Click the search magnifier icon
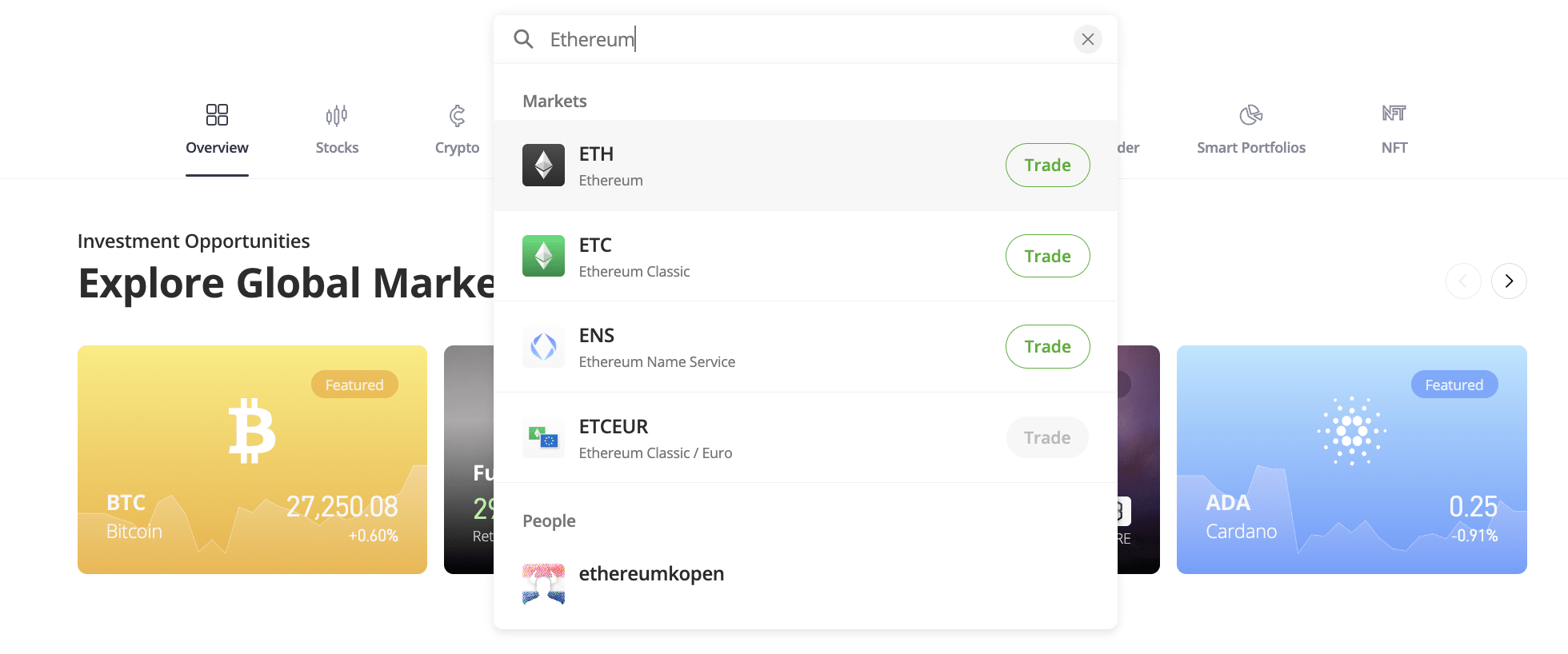 pos(523,39)
